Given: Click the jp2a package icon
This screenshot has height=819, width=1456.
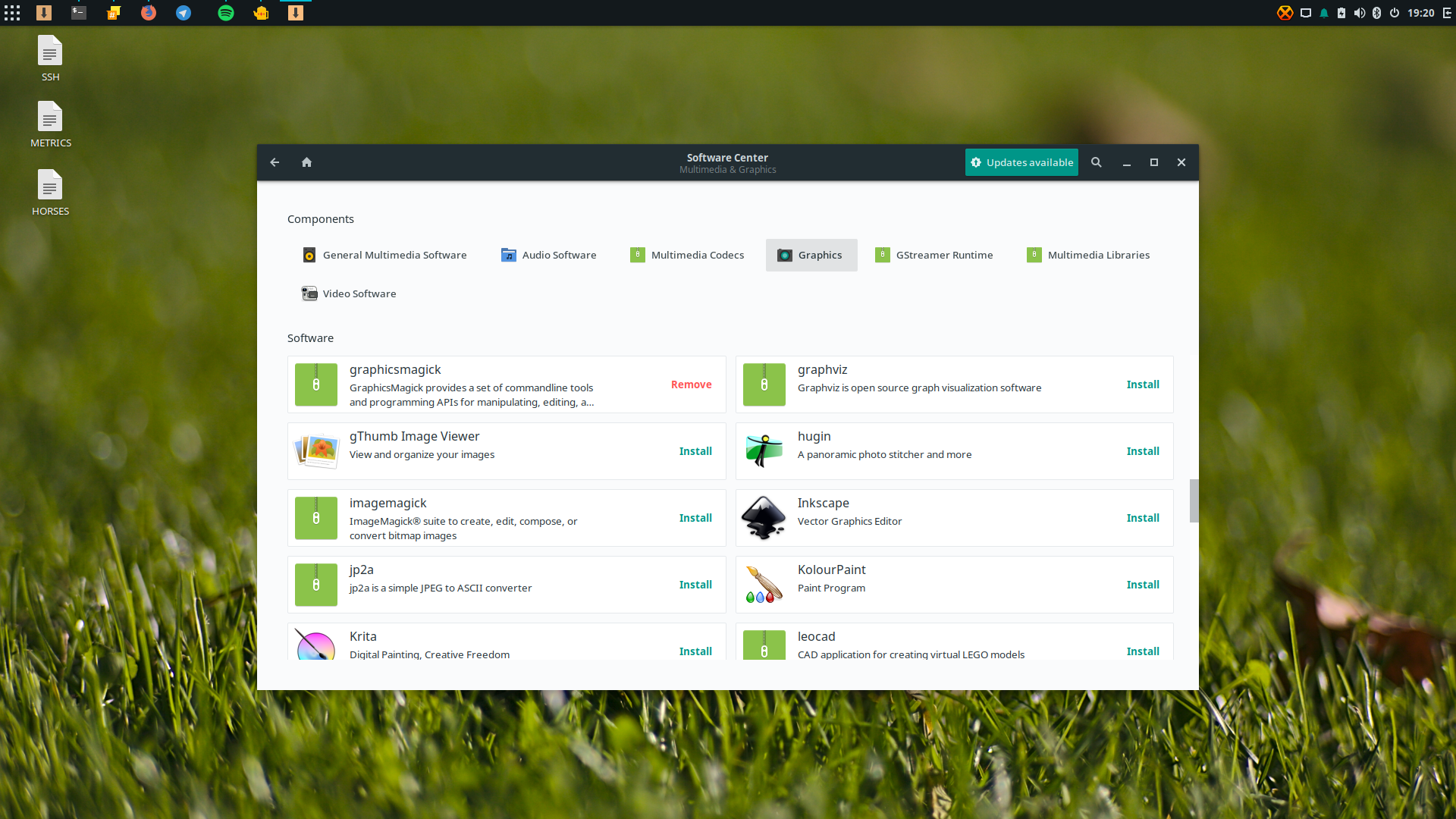Looking at the screenshot, I should [x=316, y=585].
